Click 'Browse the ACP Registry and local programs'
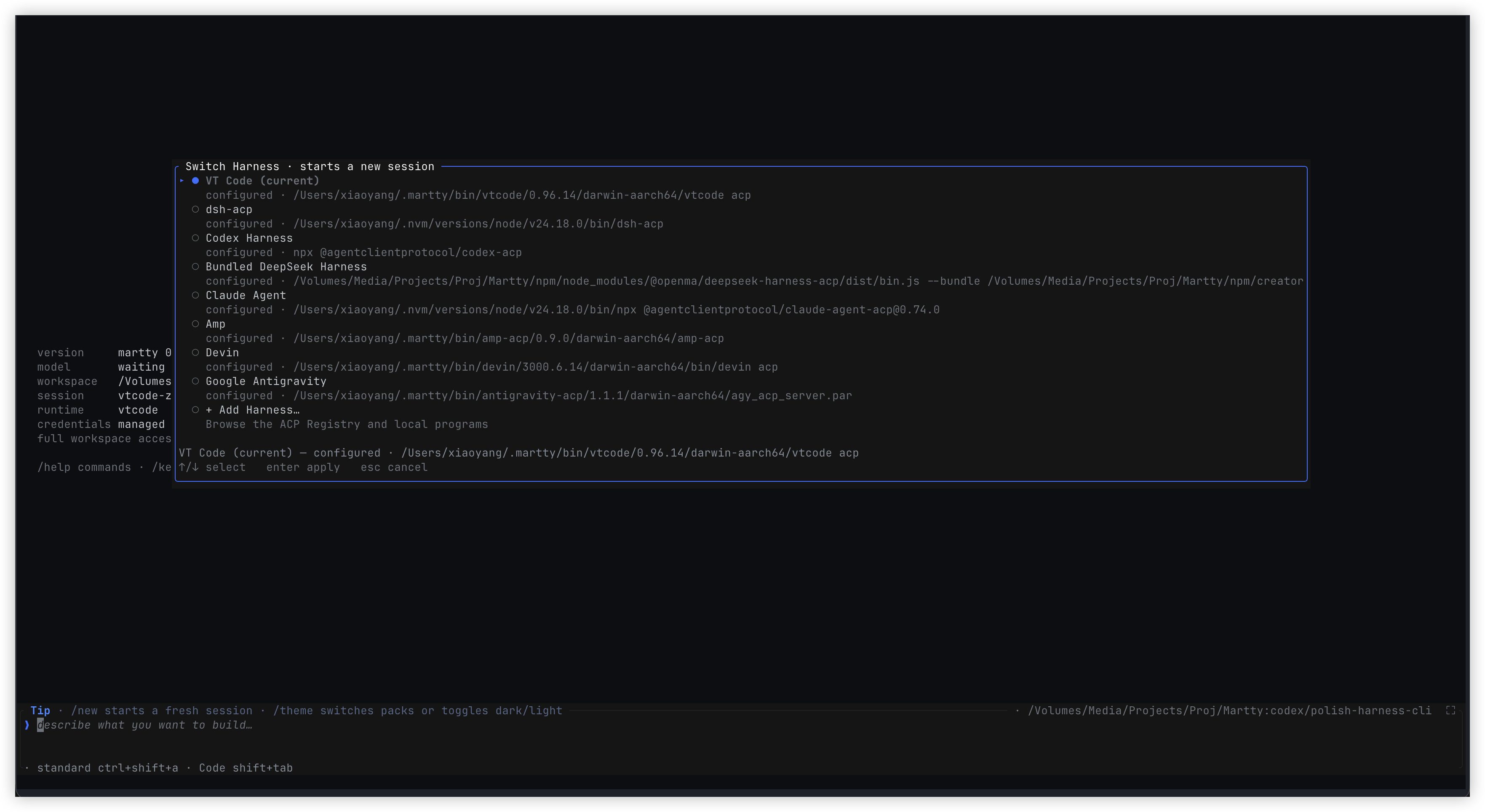1485x812 pixels. pyautogui.click(x=347, y=424)
